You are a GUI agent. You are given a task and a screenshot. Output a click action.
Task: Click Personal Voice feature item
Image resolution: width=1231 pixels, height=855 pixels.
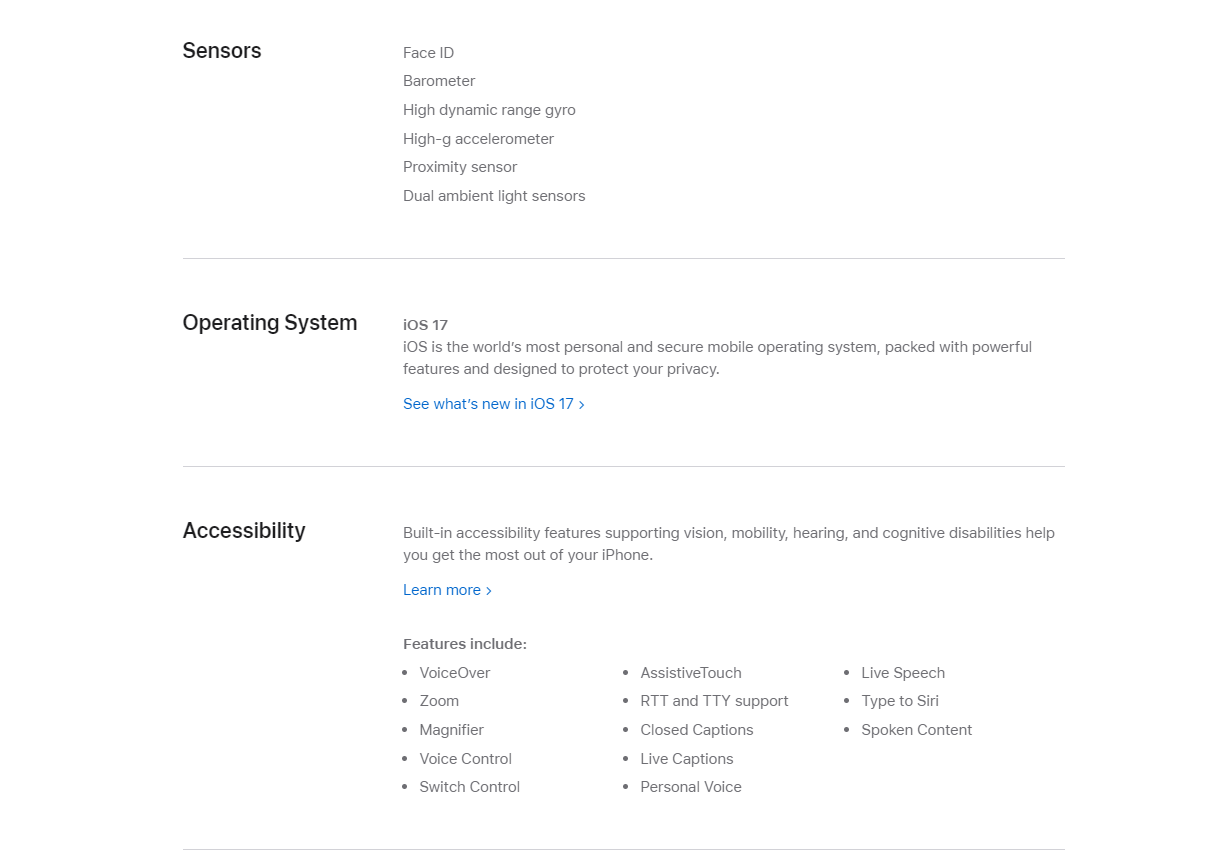pyautogui.click(x=691, y=787)
